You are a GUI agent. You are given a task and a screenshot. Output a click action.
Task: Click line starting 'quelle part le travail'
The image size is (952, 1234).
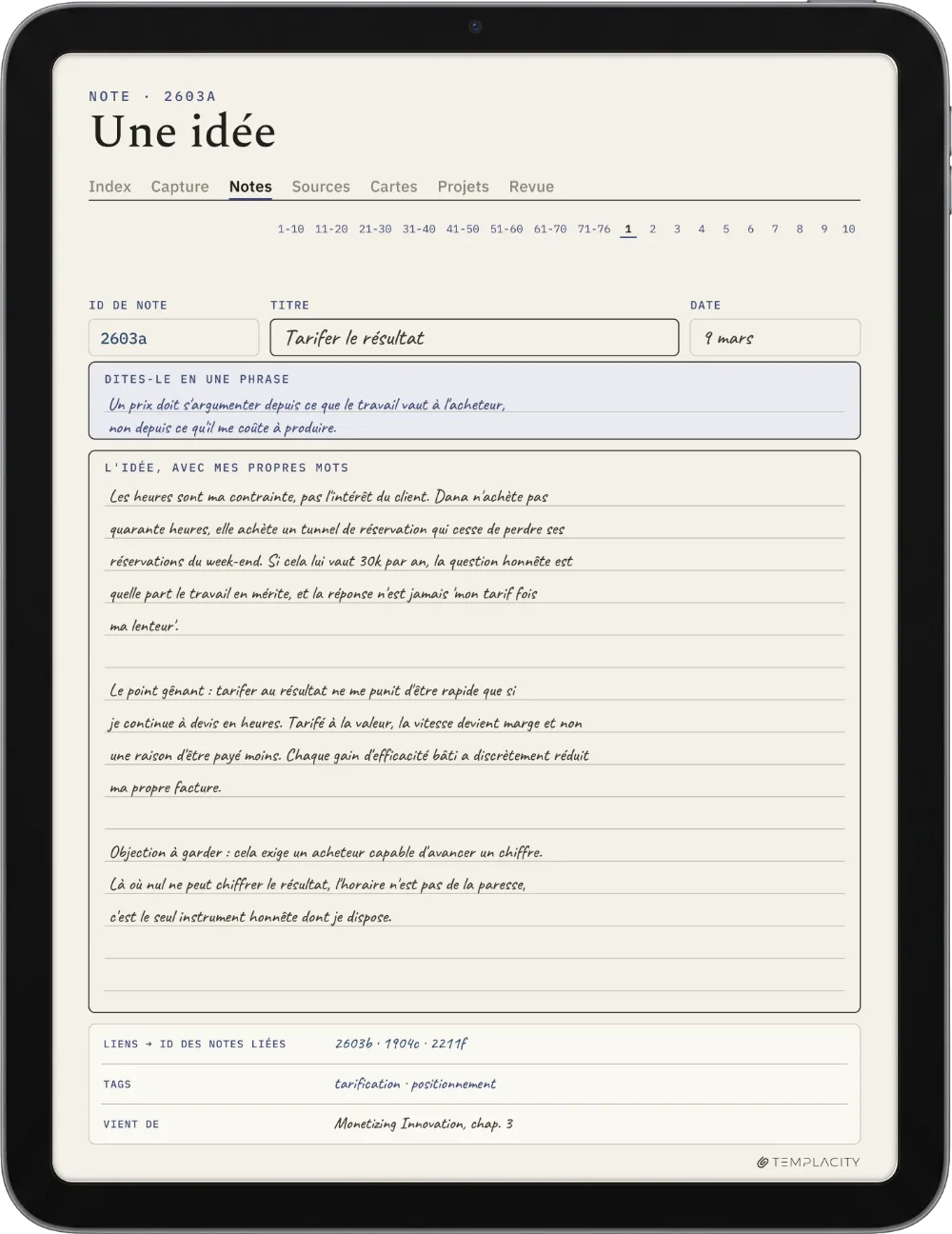coord(323,593)
